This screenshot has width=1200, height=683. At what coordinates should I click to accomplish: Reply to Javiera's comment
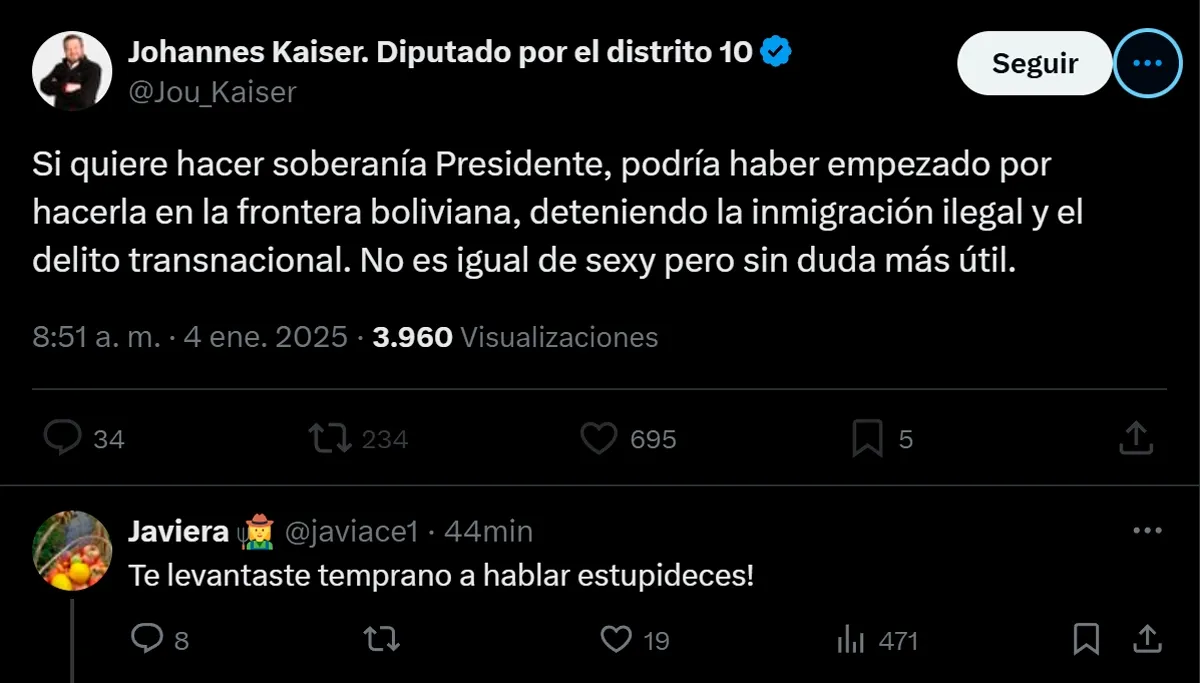(x=148, y=638)
